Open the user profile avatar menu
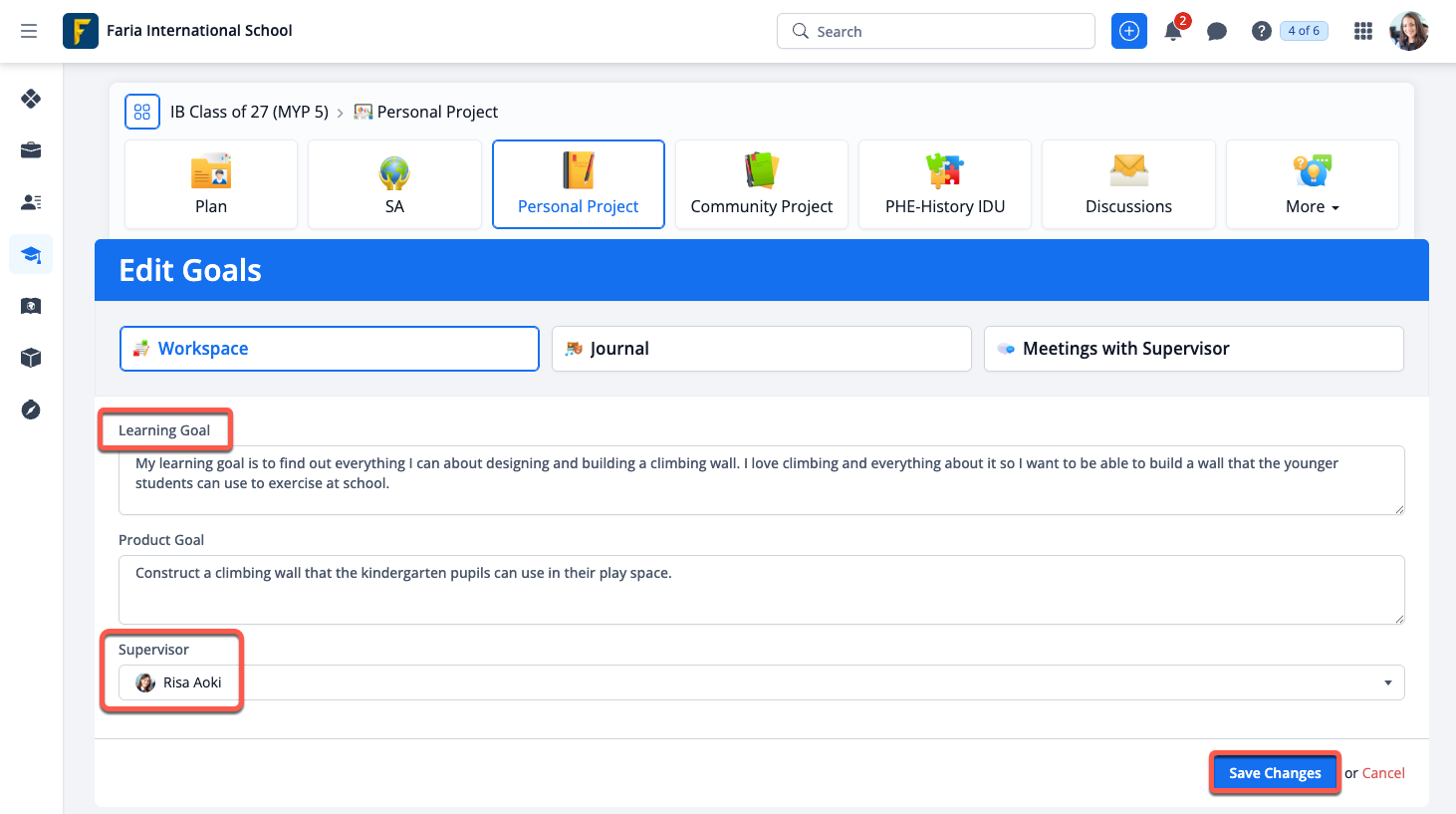This screenshot has width=1456, height=814. (1408, 31)
